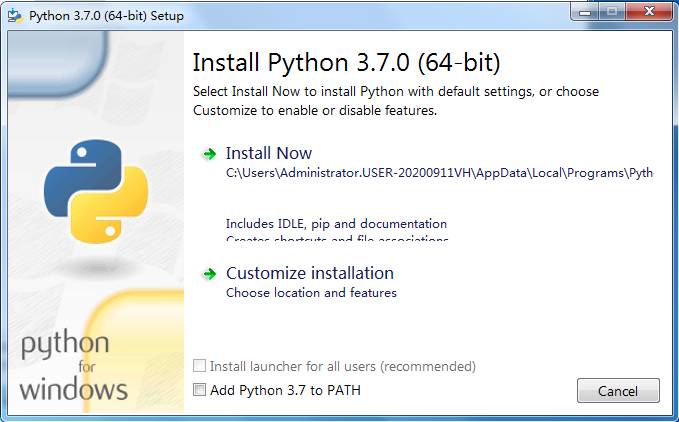Click the Python logo in the left panel
The width and height of the screenshot is (679, 422).
(96, 192)
